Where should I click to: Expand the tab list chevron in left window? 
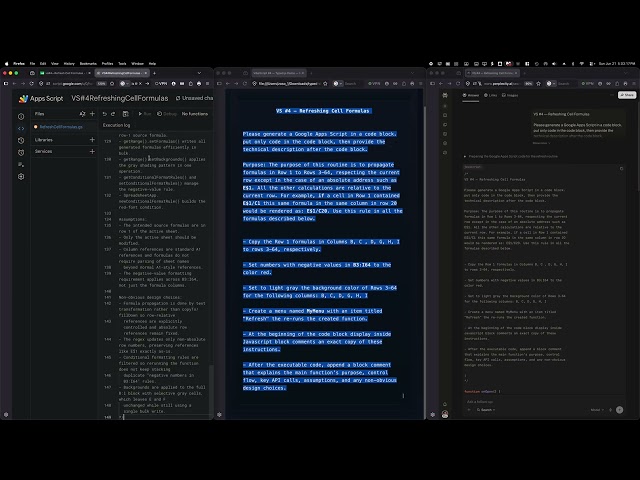click(x=199, y=73)
